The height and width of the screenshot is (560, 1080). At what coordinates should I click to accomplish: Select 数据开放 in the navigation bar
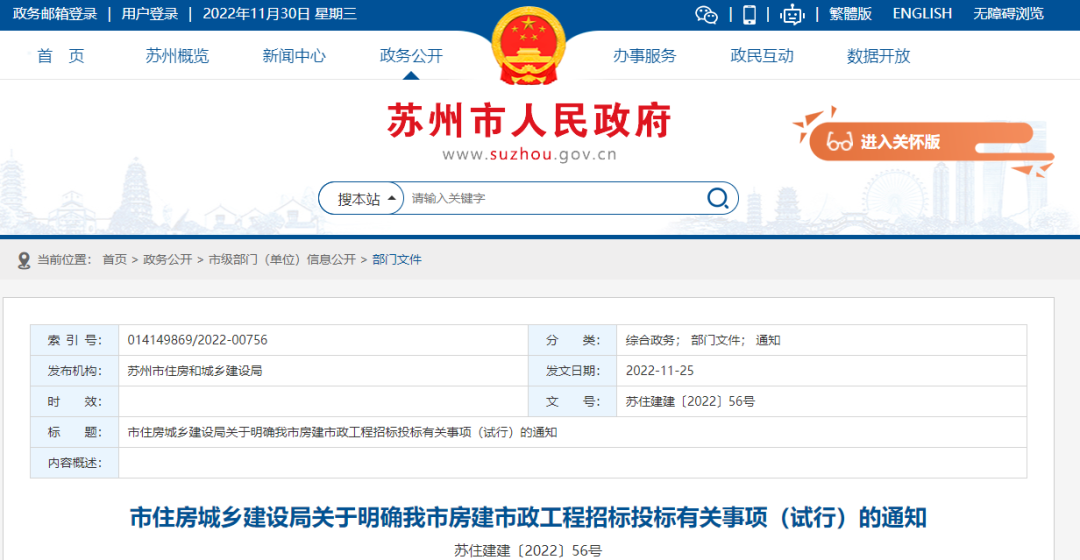point(878,56)
